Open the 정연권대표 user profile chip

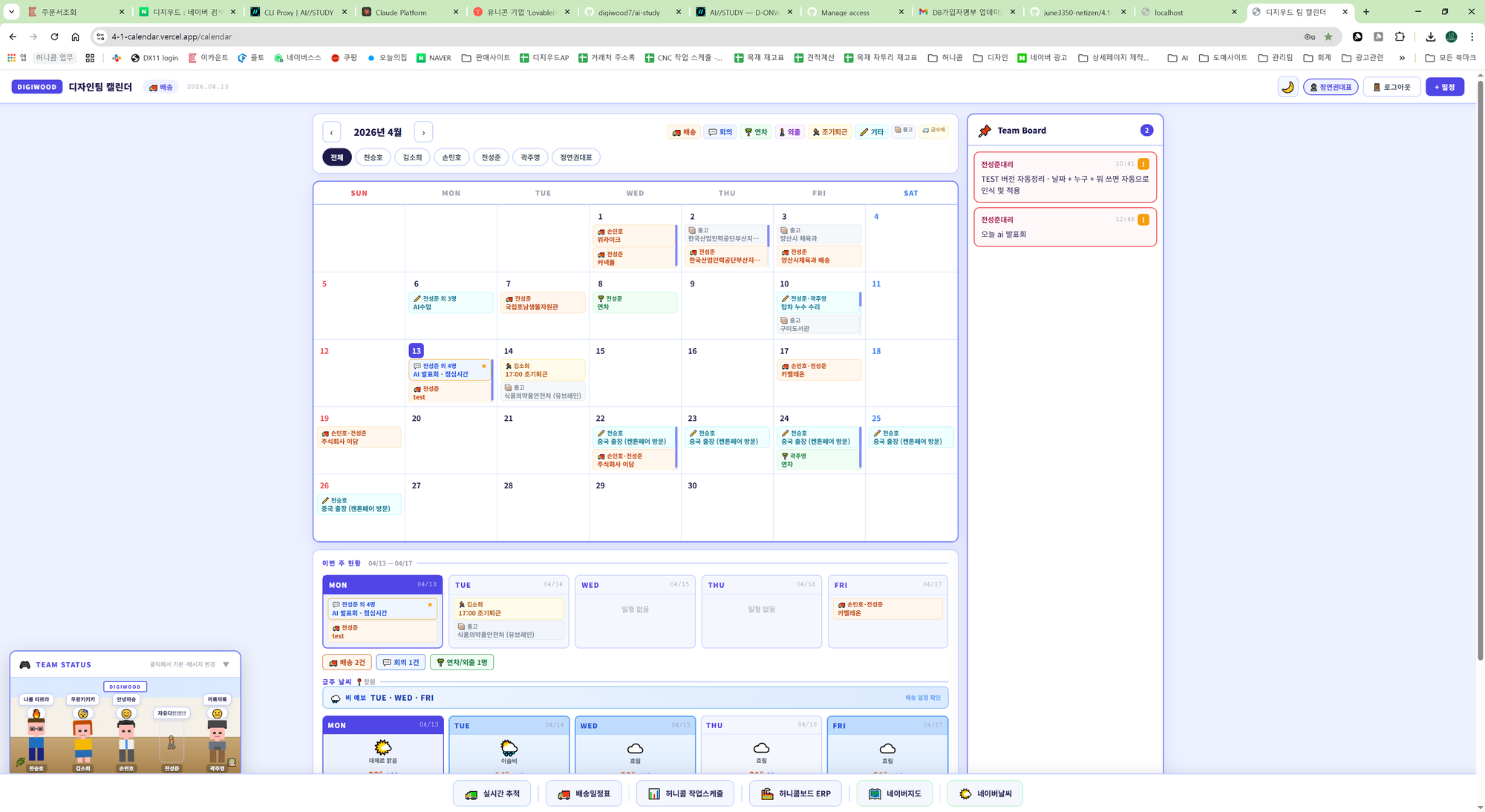coord(1331,87)
